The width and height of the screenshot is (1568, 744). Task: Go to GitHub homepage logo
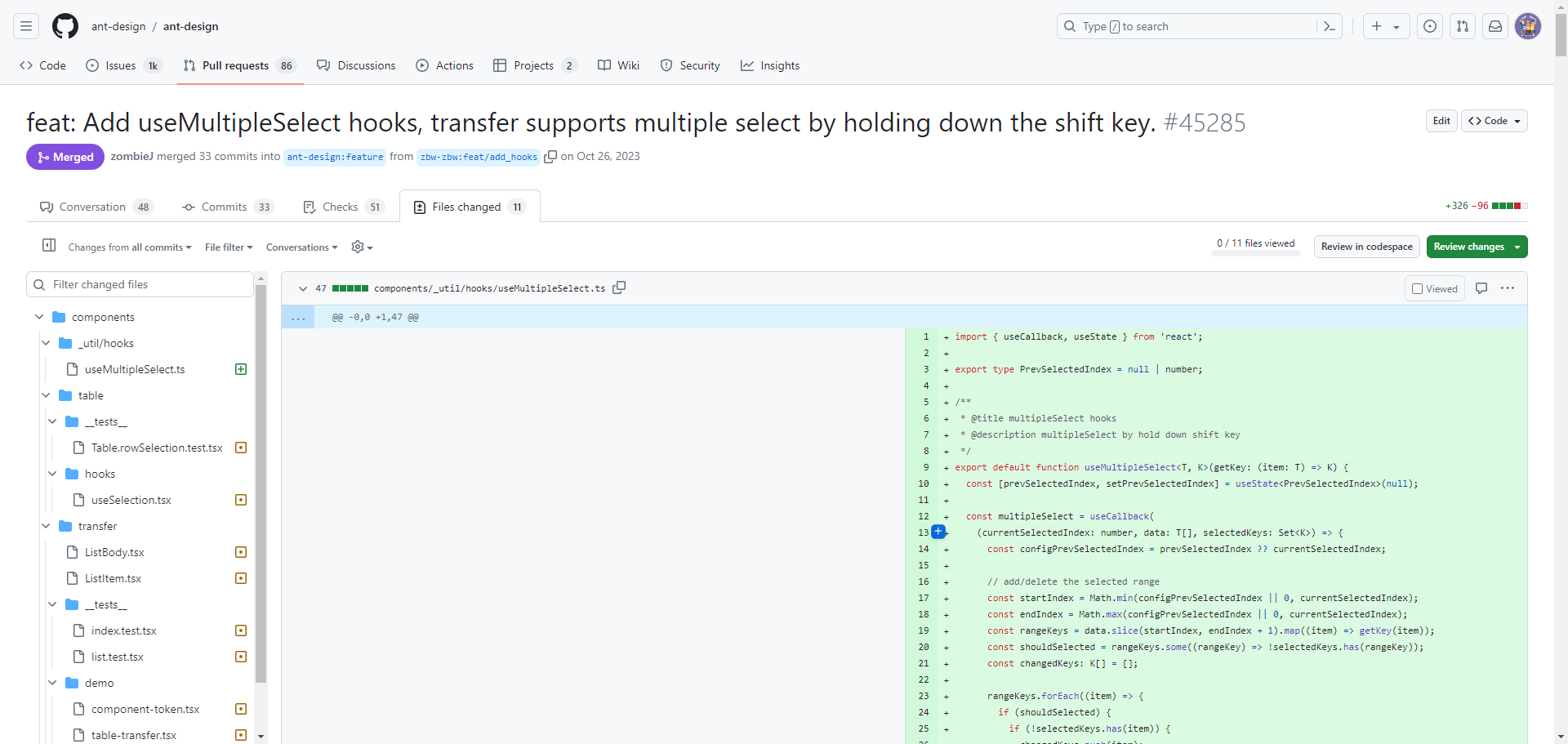[x=65, y=26]
